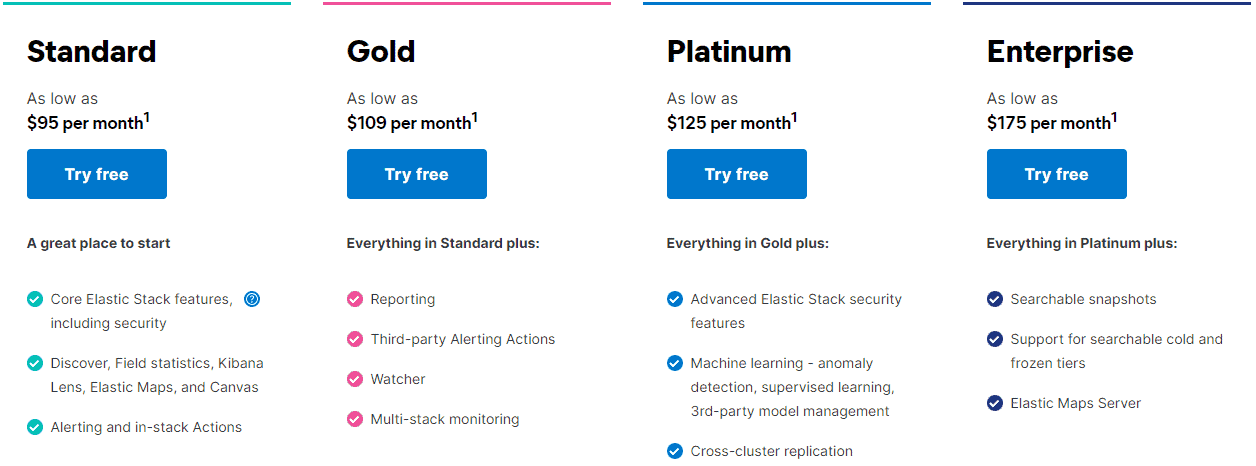Image resolution: width=1256 pixels, height=466 pixels.
Task: Click the navy checkmark beside Elastic Maps Server
Action: [x=995, y=403]
